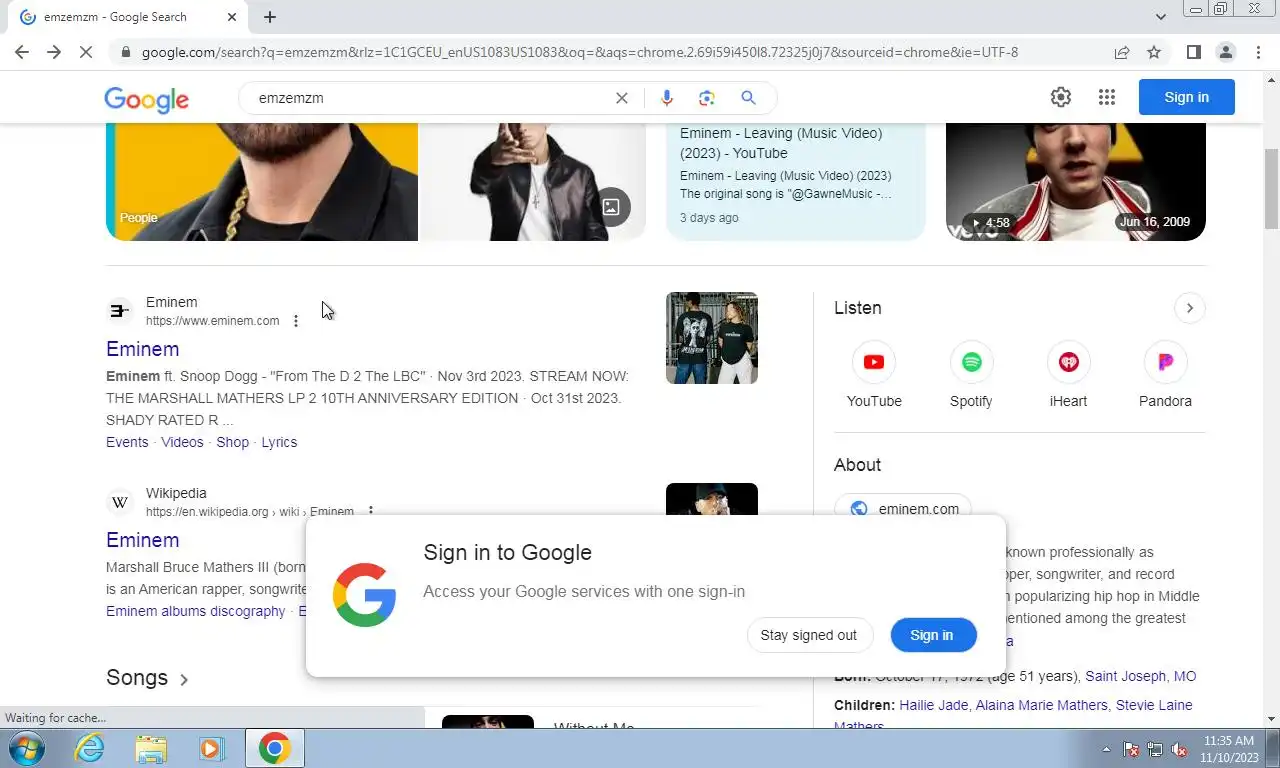Open the Wikipedia Eminem result title
This screenshot has width=1280, height=768.
click(x=143, y=540)
